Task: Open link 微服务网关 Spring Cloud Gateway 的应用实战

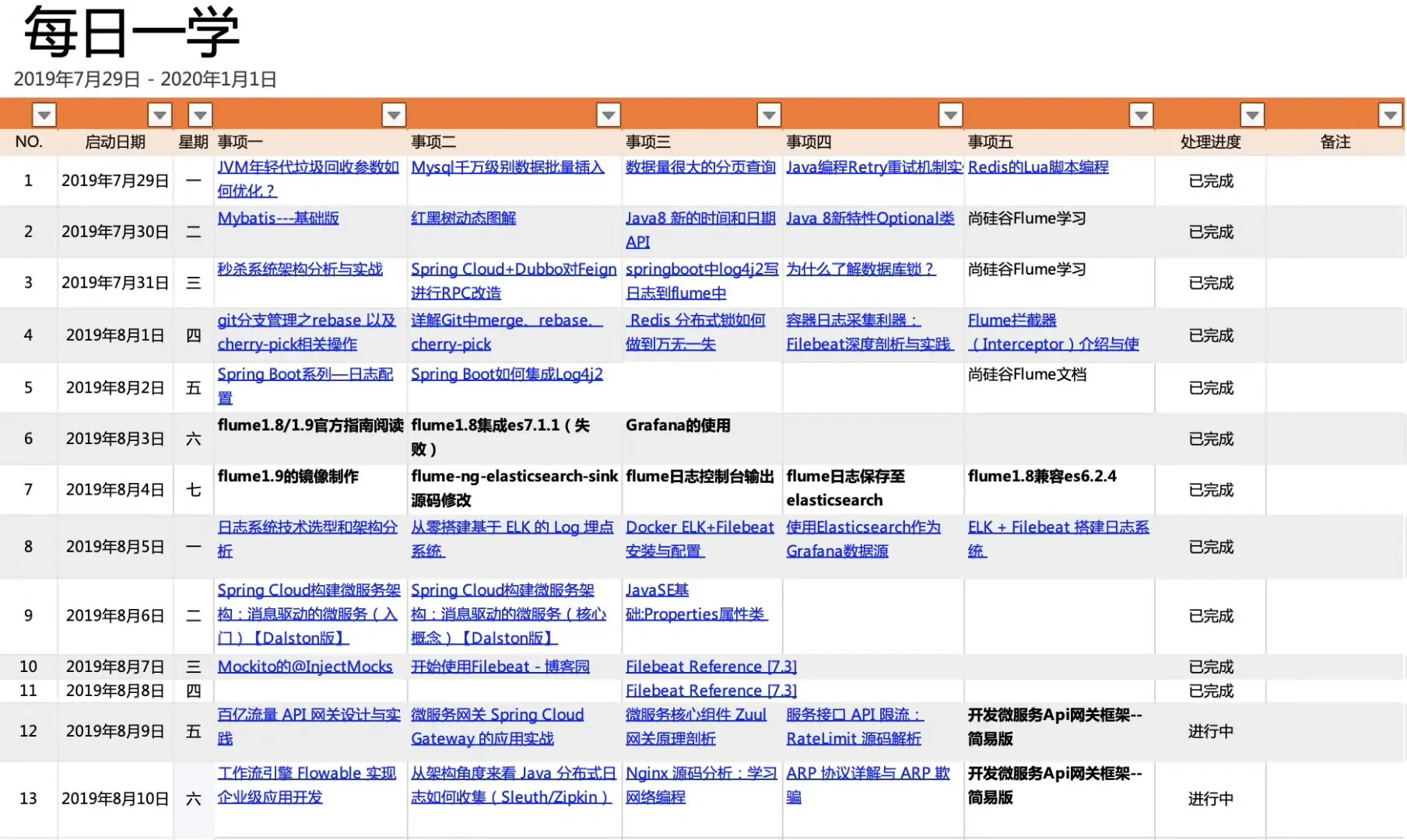Action: tap(497, 726)
